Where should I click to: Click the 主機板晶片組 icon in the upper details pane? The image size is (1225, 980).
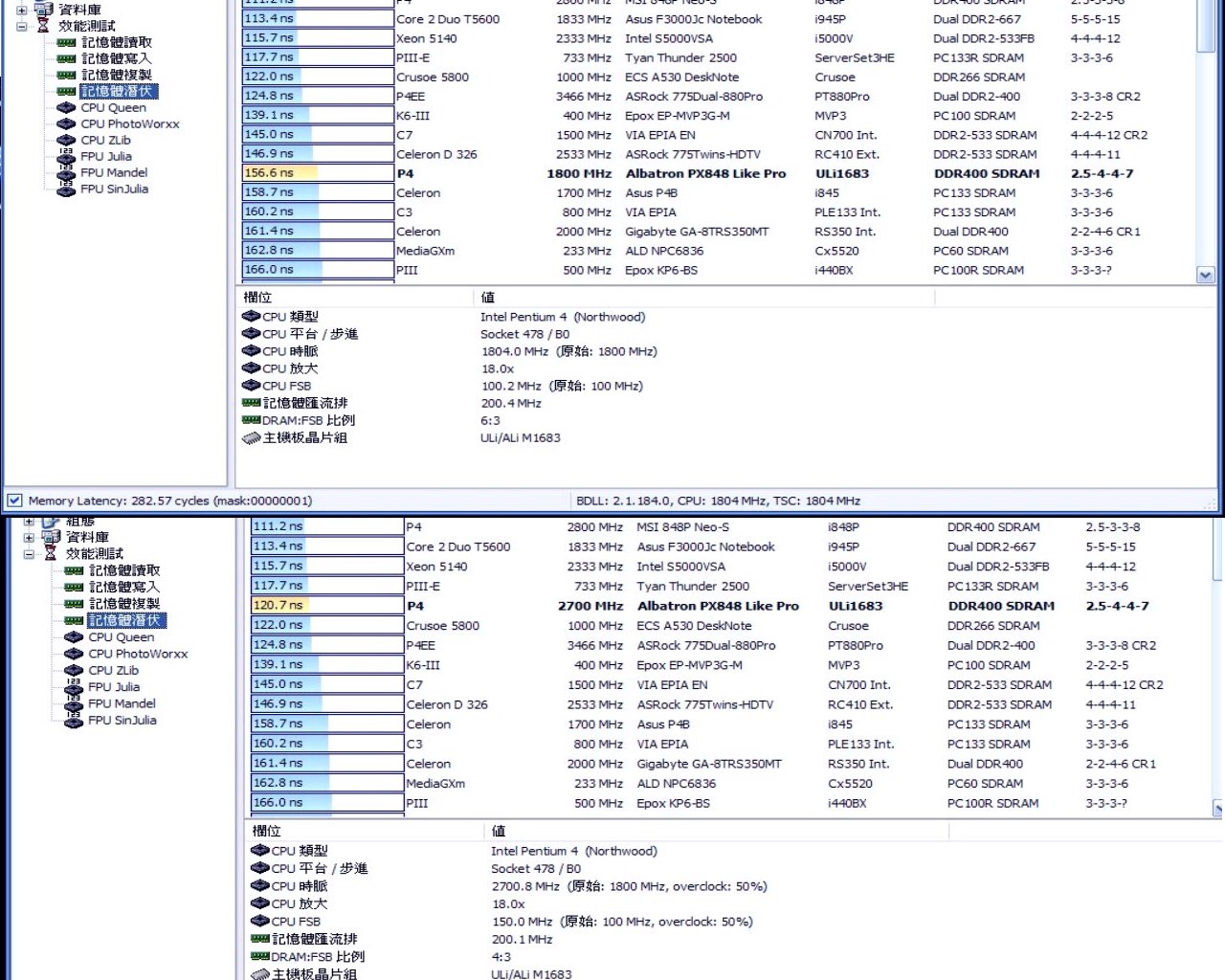[252, 437]
